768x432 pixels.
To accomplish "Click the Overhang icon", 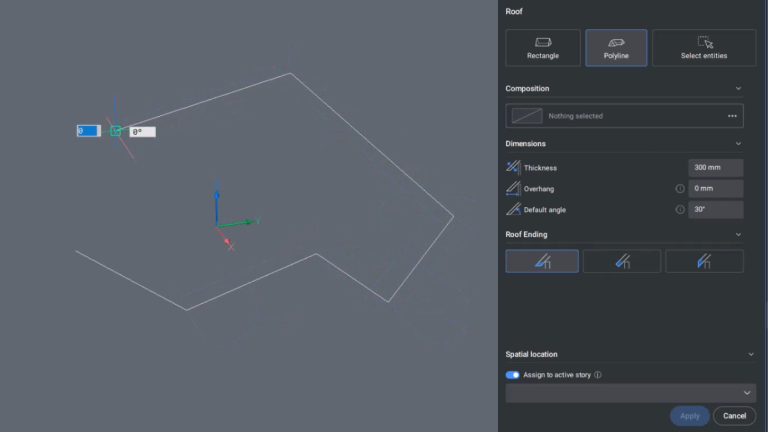I will (513, 189).
